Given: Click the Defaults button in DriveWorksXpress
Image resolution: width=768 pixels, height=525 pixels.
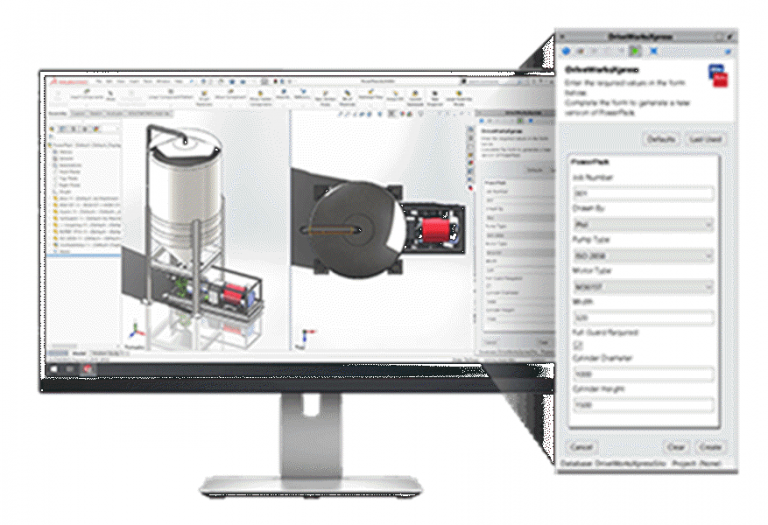Looking at the screenshot, I should point(661,139).
